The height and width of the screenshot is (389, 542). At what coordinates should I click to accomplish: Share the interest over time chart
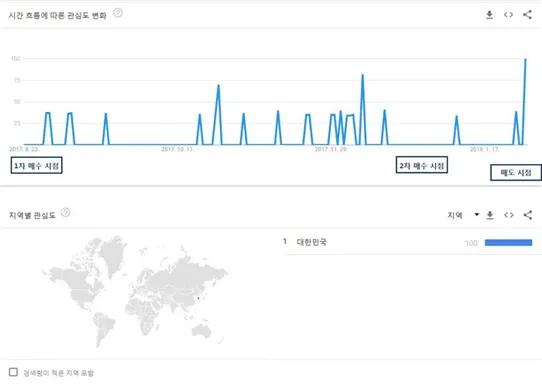[x=527, y=15]
